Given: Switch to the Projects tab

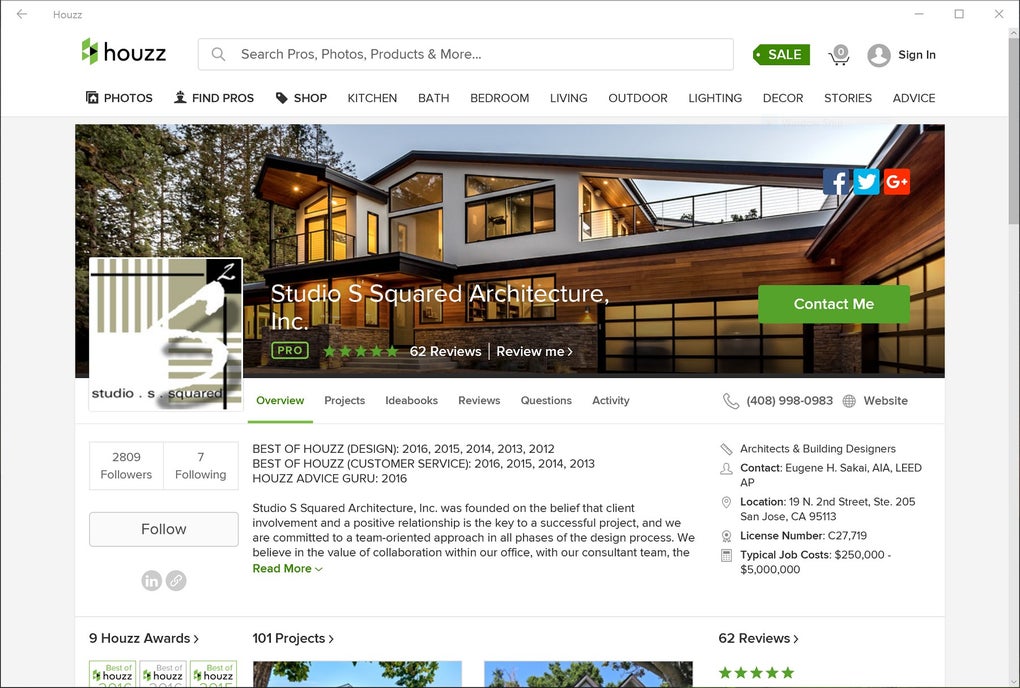Looking at the screenshot, I should [x=344, y=401].
